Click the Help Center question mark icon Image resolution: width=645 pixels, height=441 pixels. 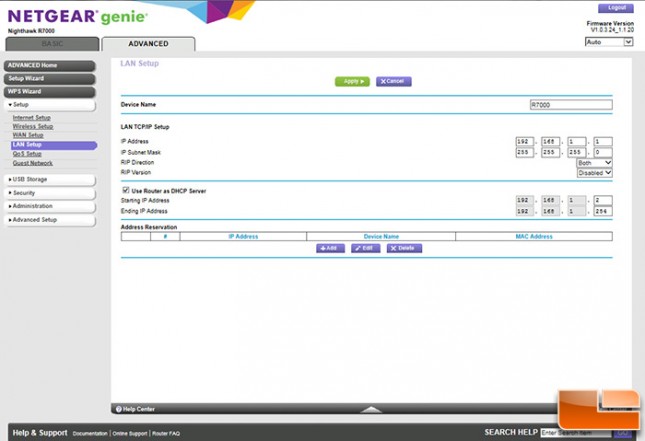pos(118,409)
